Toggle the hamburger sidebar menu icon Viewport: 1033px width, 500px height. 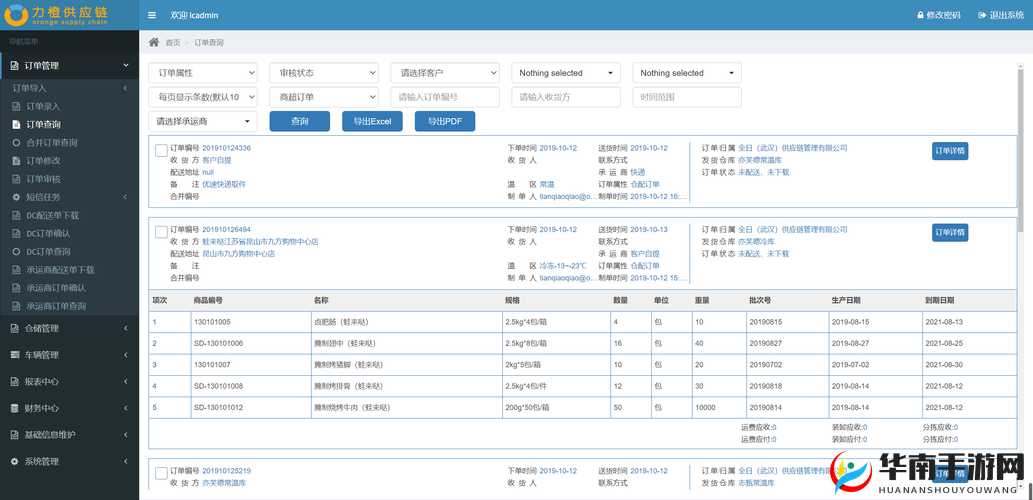coord(152,15)
